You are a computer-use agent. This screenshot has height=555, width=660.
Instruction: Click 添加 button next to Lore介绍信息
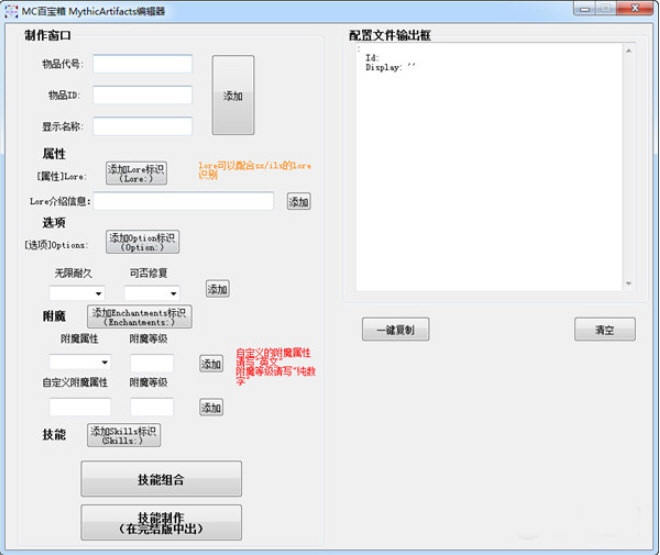[299, 202]
